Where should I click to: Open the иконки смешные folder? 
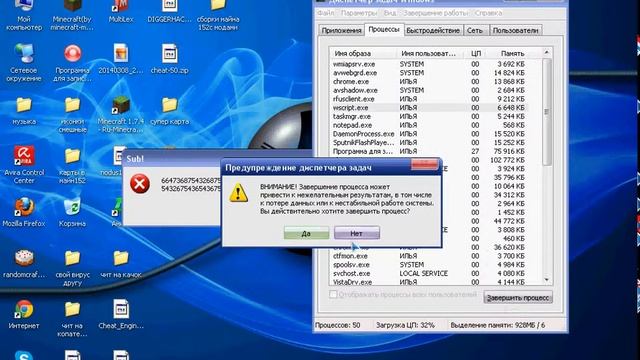[x=72, y=115]
